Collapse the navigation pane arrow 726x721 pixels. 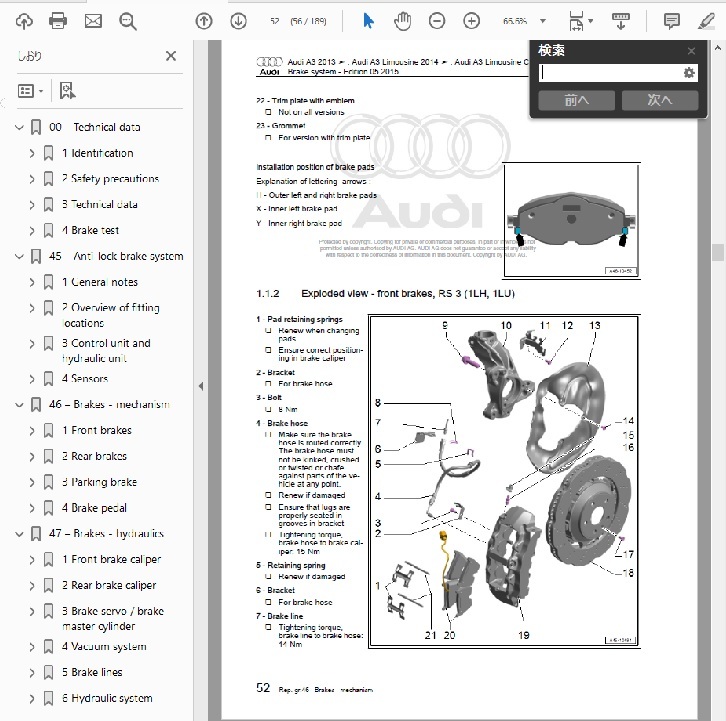point(200,386)
